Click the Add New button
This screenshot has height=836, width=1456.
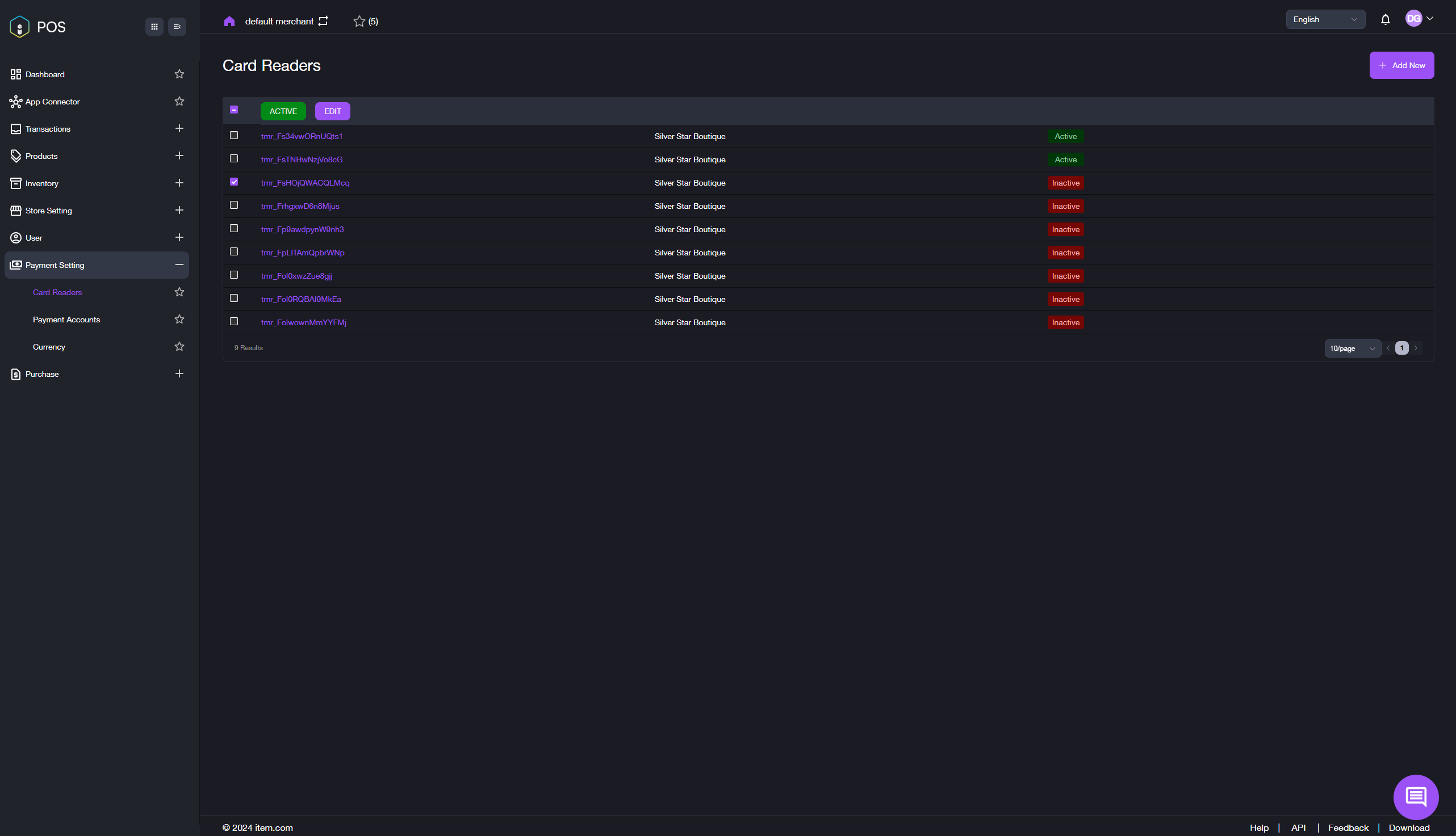coord(1401,65)
